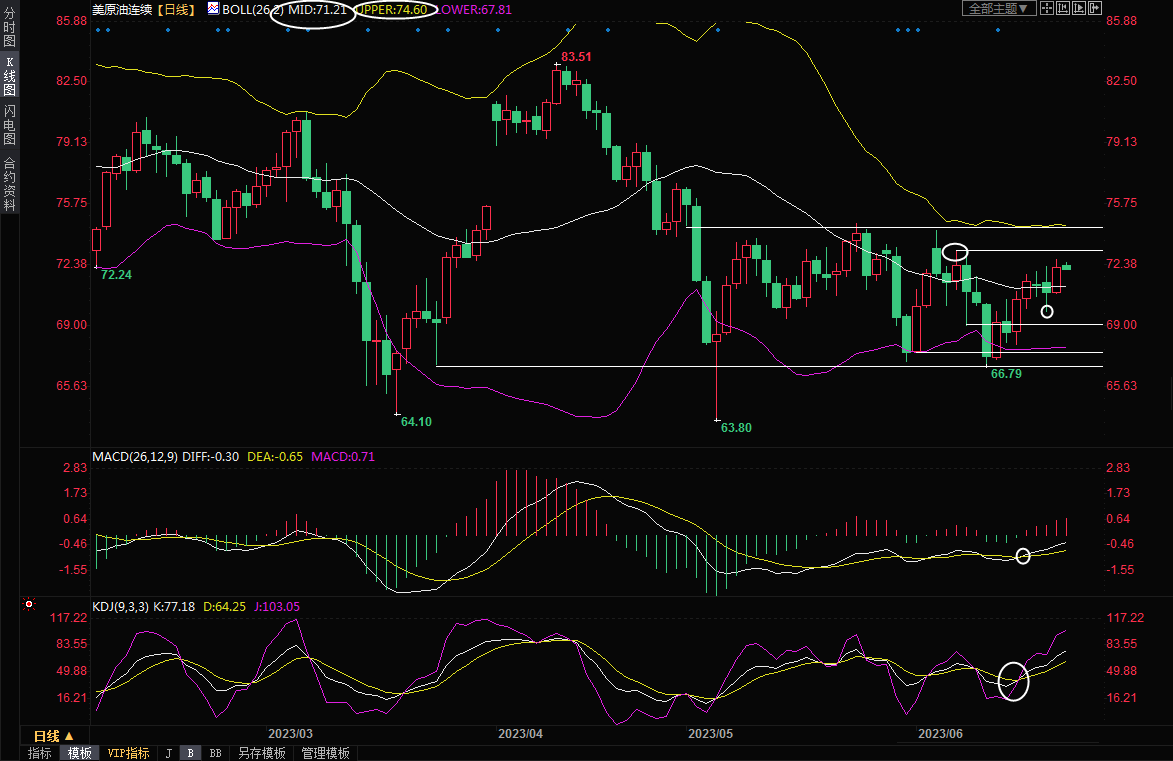This screenshot has width=1173, height=761.
Task: Click the jump-to-start range icon
Action: [x=1062, y=8]
